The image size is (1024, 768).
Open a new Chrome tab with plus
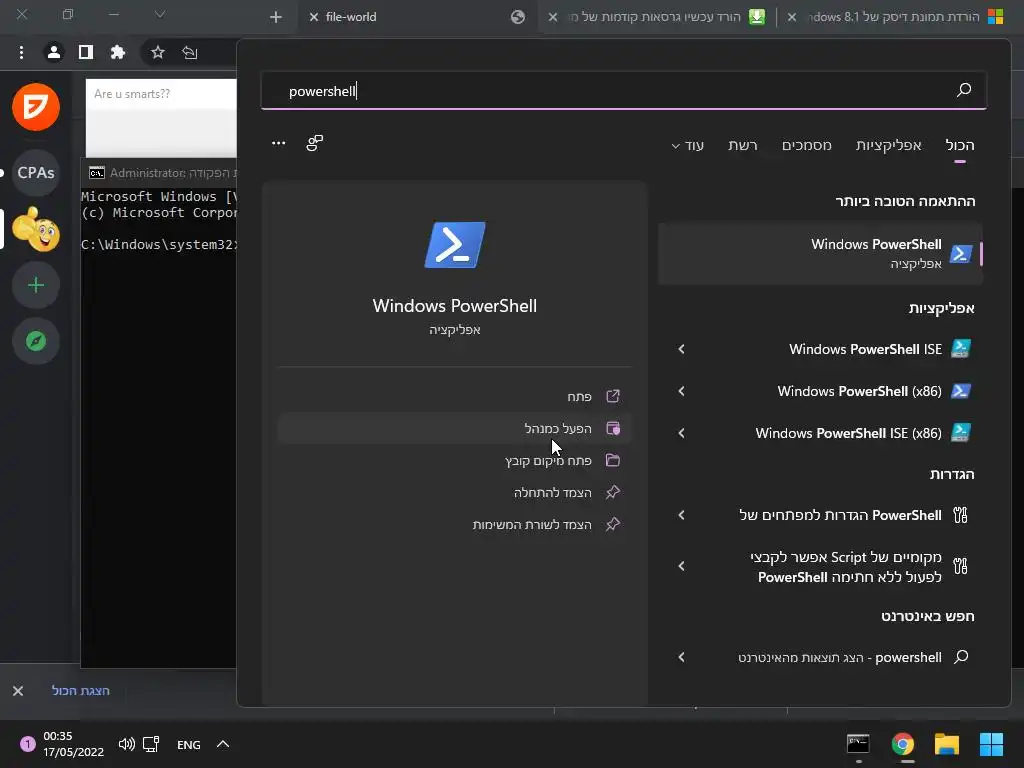pos(276,17)
